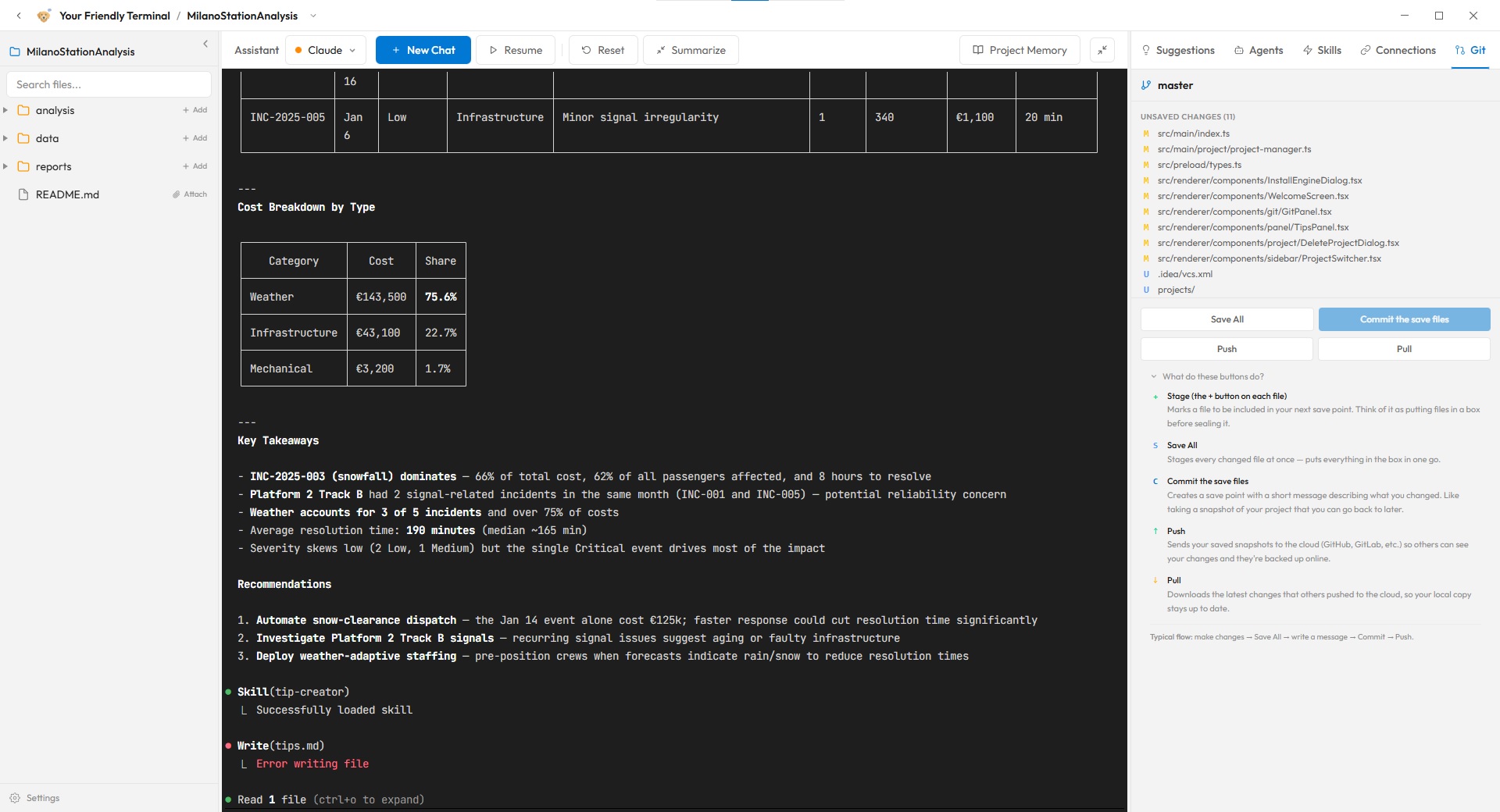Attach README.md using the paperclip icon

coord(190,194)
